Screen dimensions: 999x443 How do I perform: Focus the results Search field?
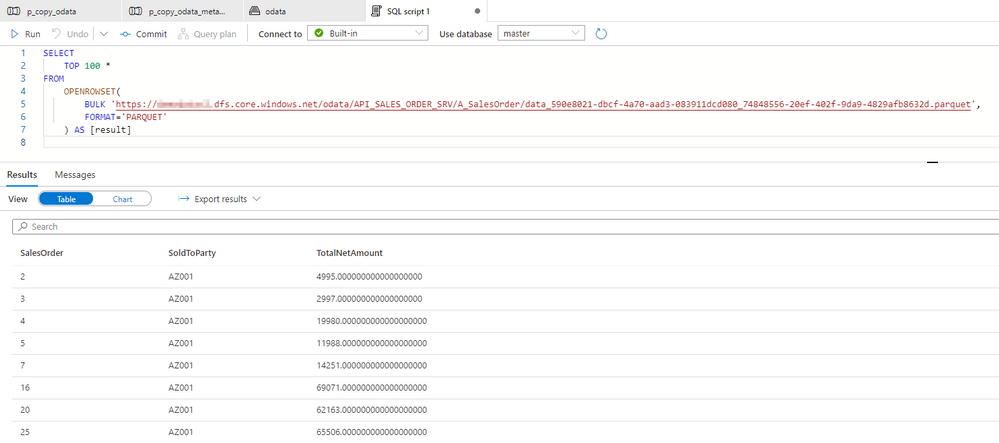tap(507, 226)
